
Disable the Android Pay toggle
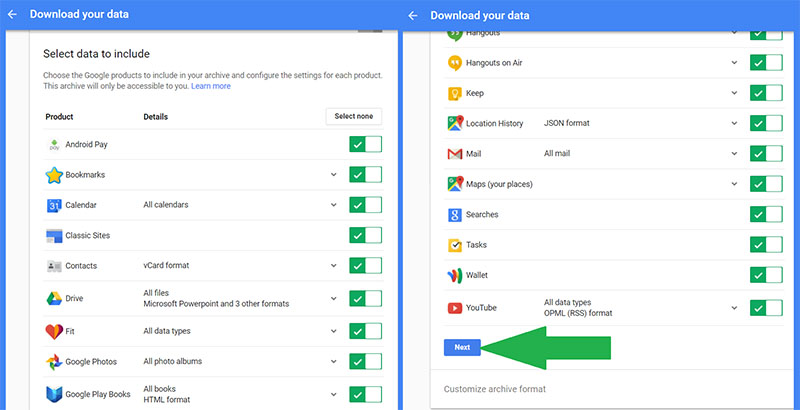[365, 144]
